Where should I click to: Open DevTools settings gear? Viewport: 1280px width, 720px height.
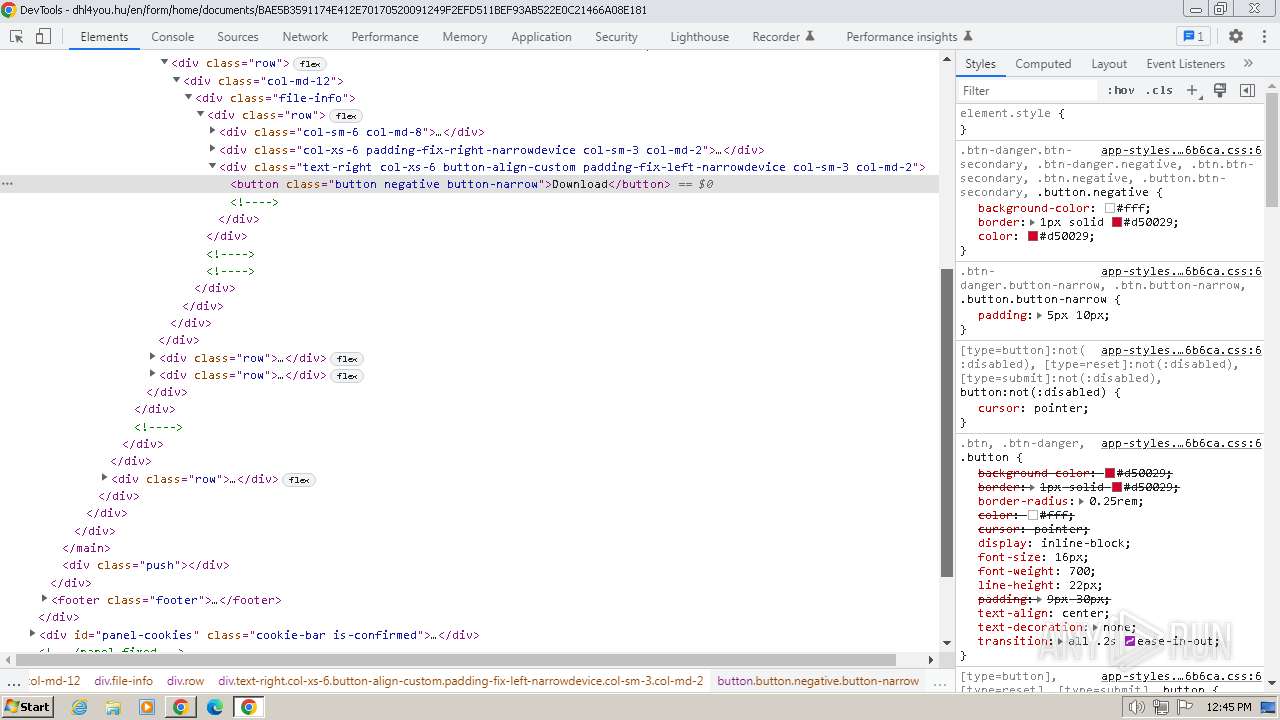click(1236, 36)
